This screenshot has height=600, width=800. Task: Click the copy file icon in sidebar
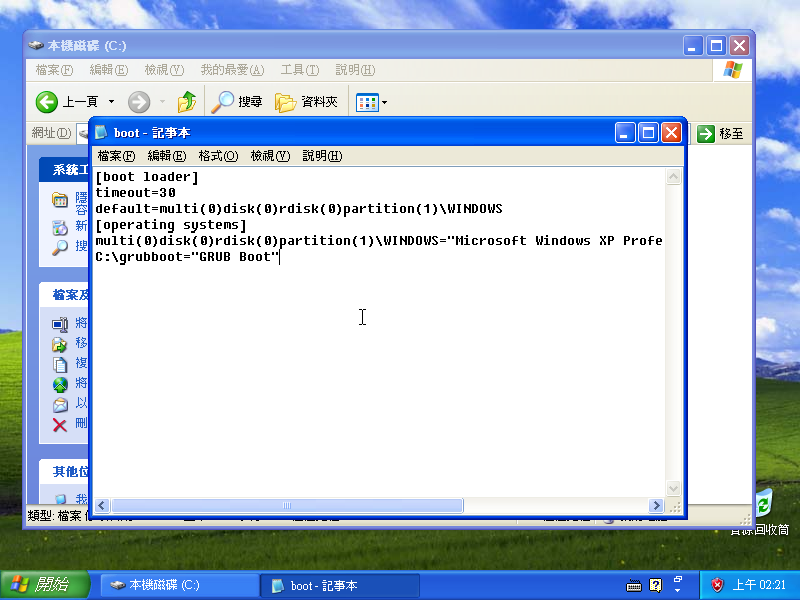coord(60,364)
